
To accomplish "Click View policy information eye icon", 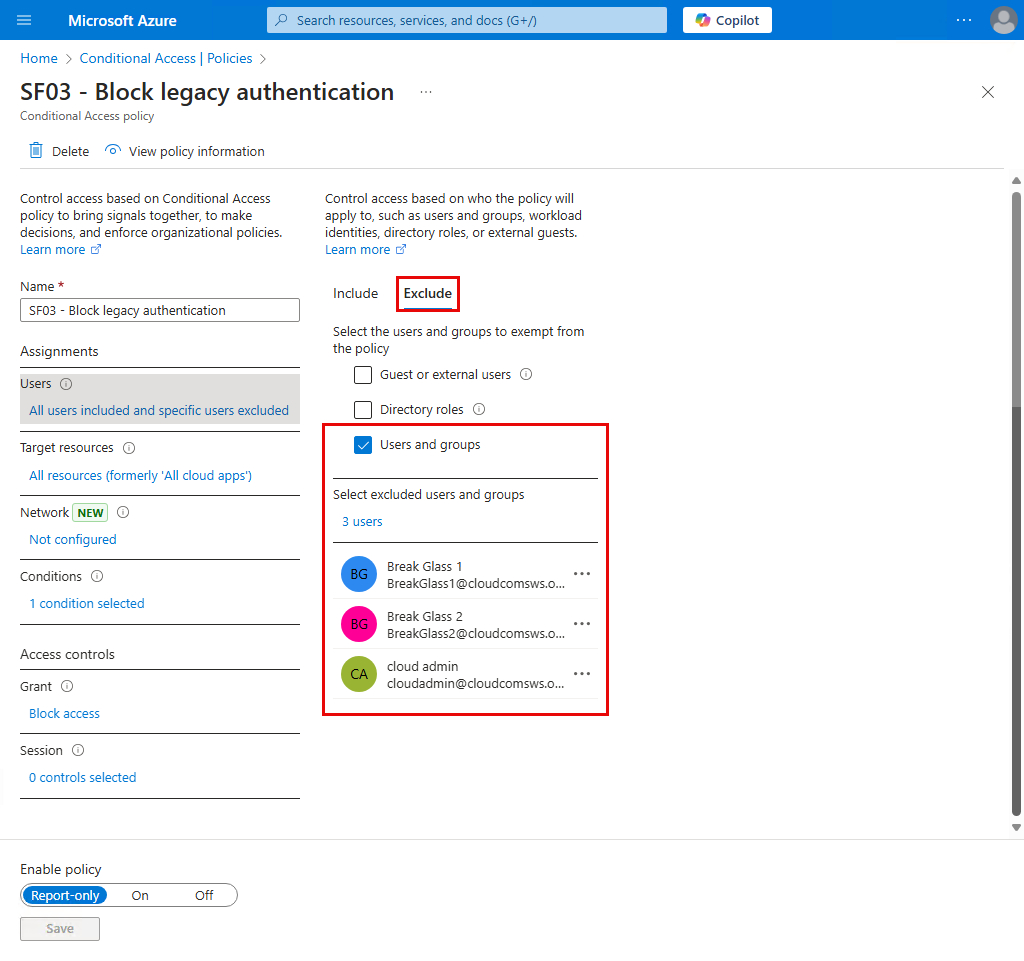I will (113, 150).
